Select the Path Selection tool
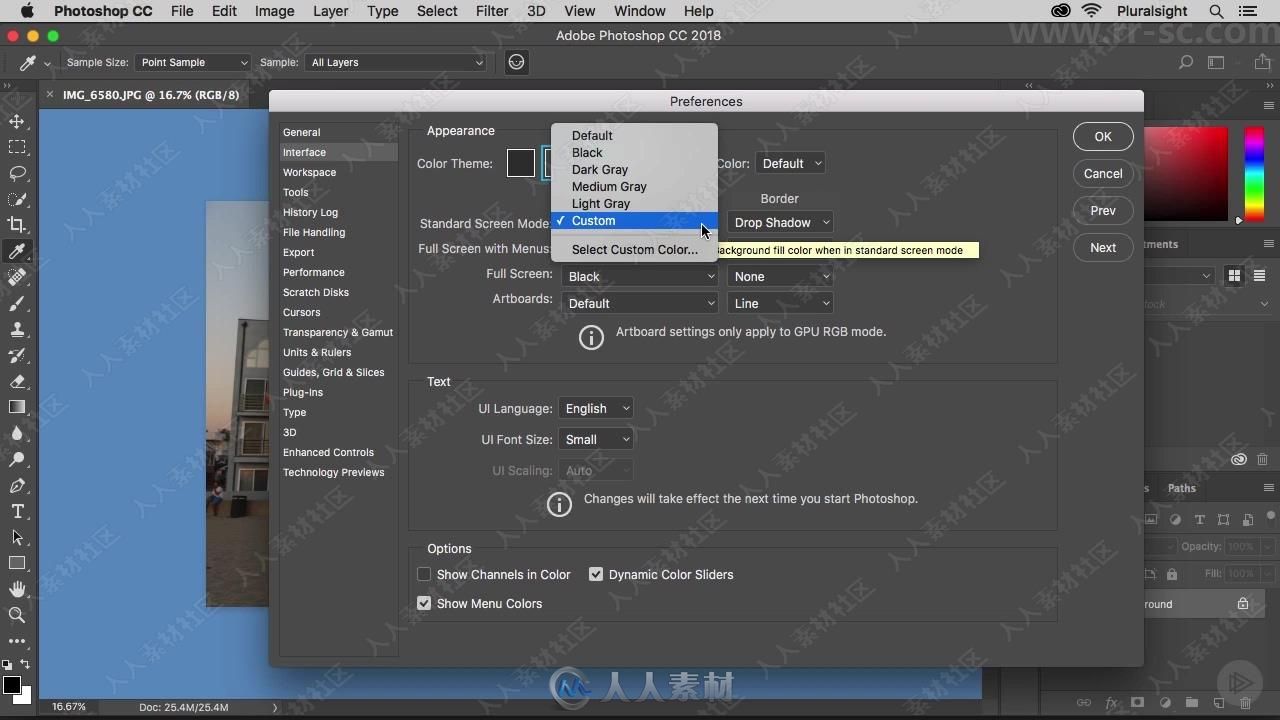The height and width of the screenshot is (720, 1280). (x=17, y=537)
